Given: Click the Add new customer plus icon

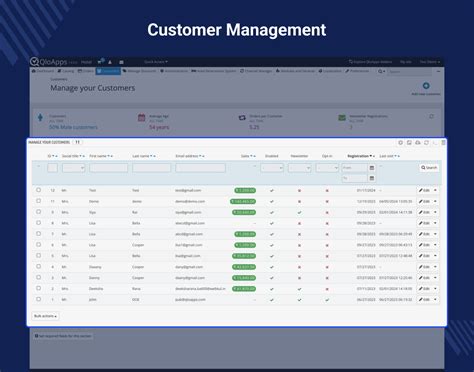Looking at the screenshot, I should coord(426,86).
